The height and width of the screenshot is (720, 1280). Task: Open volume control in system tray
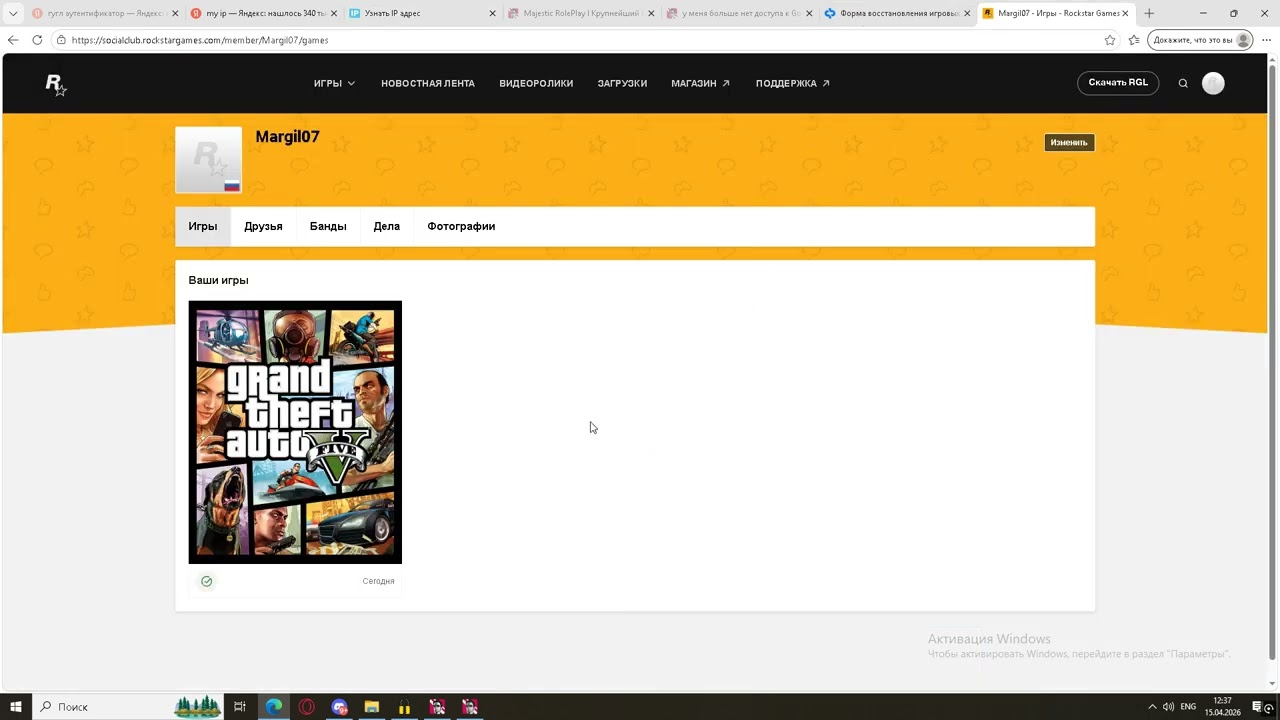click(1168, 707)
